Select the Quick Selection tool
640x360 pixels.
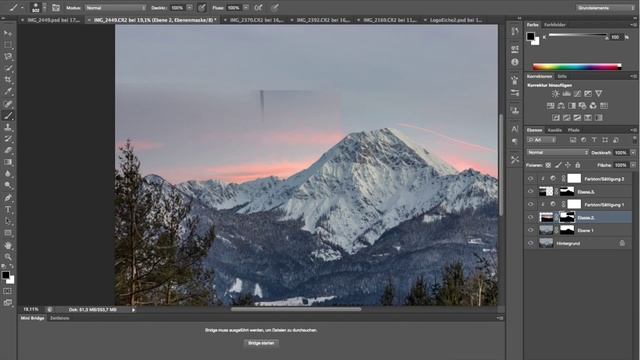[x=8, y=69]
